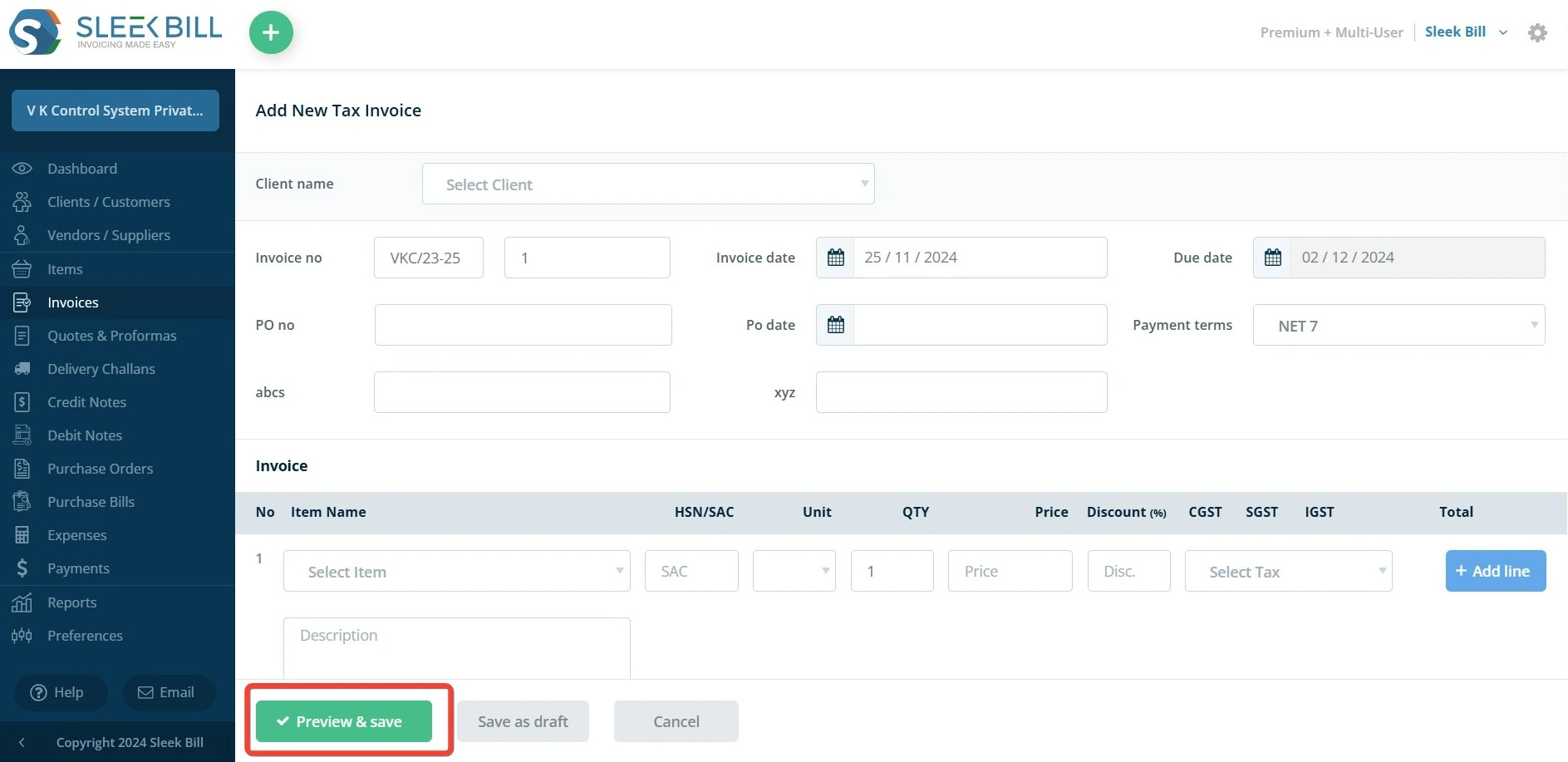The width and height of the screenshot is (1568, 762).
Task: Click Clients / Customers people icon
Action: 22,202
